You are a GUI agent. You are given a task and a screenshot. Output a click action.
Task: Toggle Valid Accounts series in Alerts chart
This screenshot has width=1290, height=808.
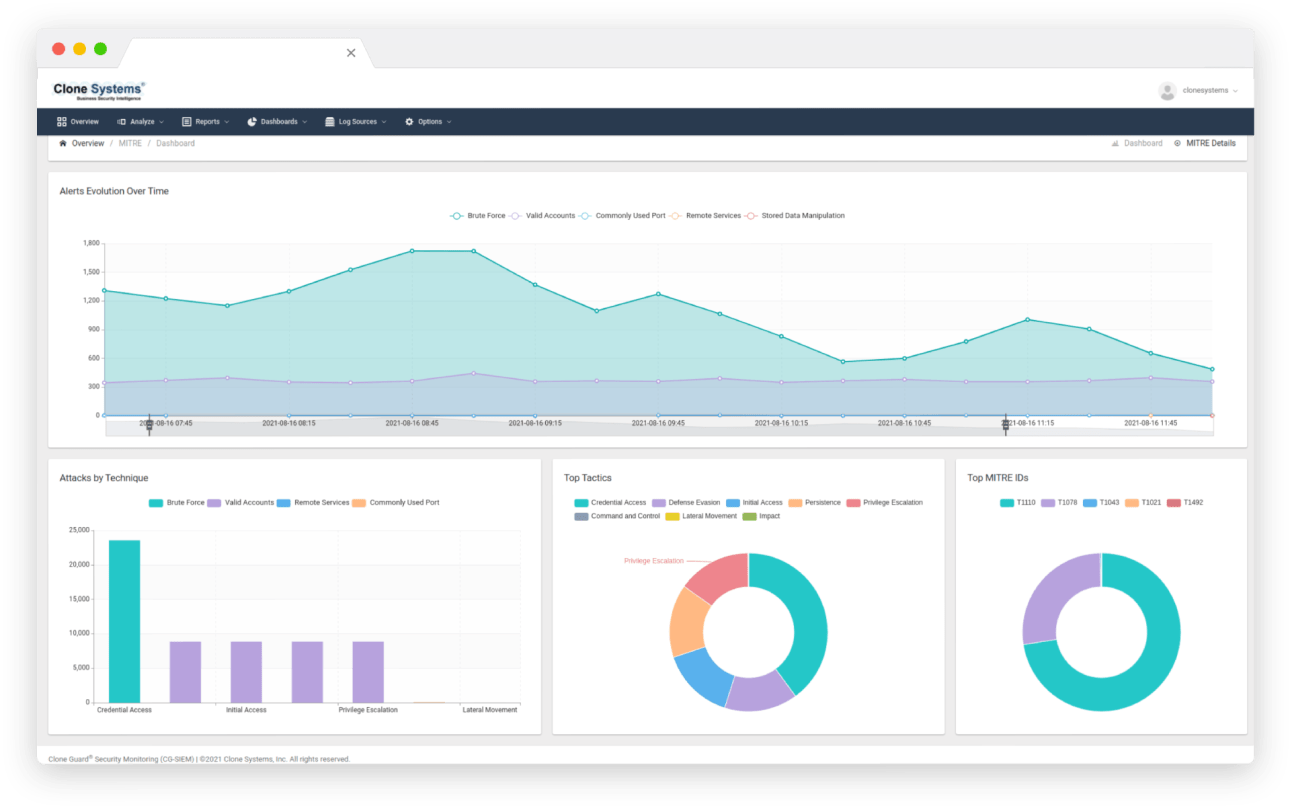[543, 216]
